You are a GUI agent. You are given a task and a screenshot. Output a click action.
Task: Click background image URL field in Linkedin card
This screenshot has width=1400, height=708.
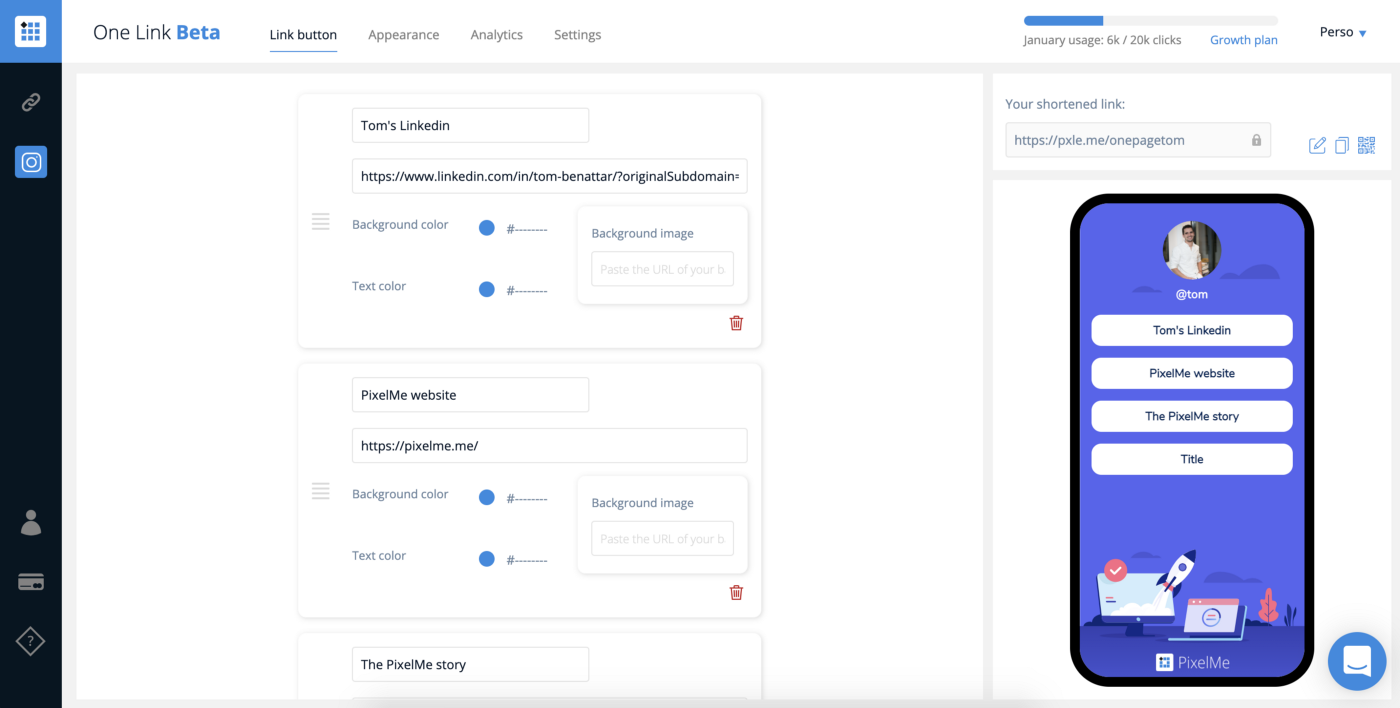(662, 269)
